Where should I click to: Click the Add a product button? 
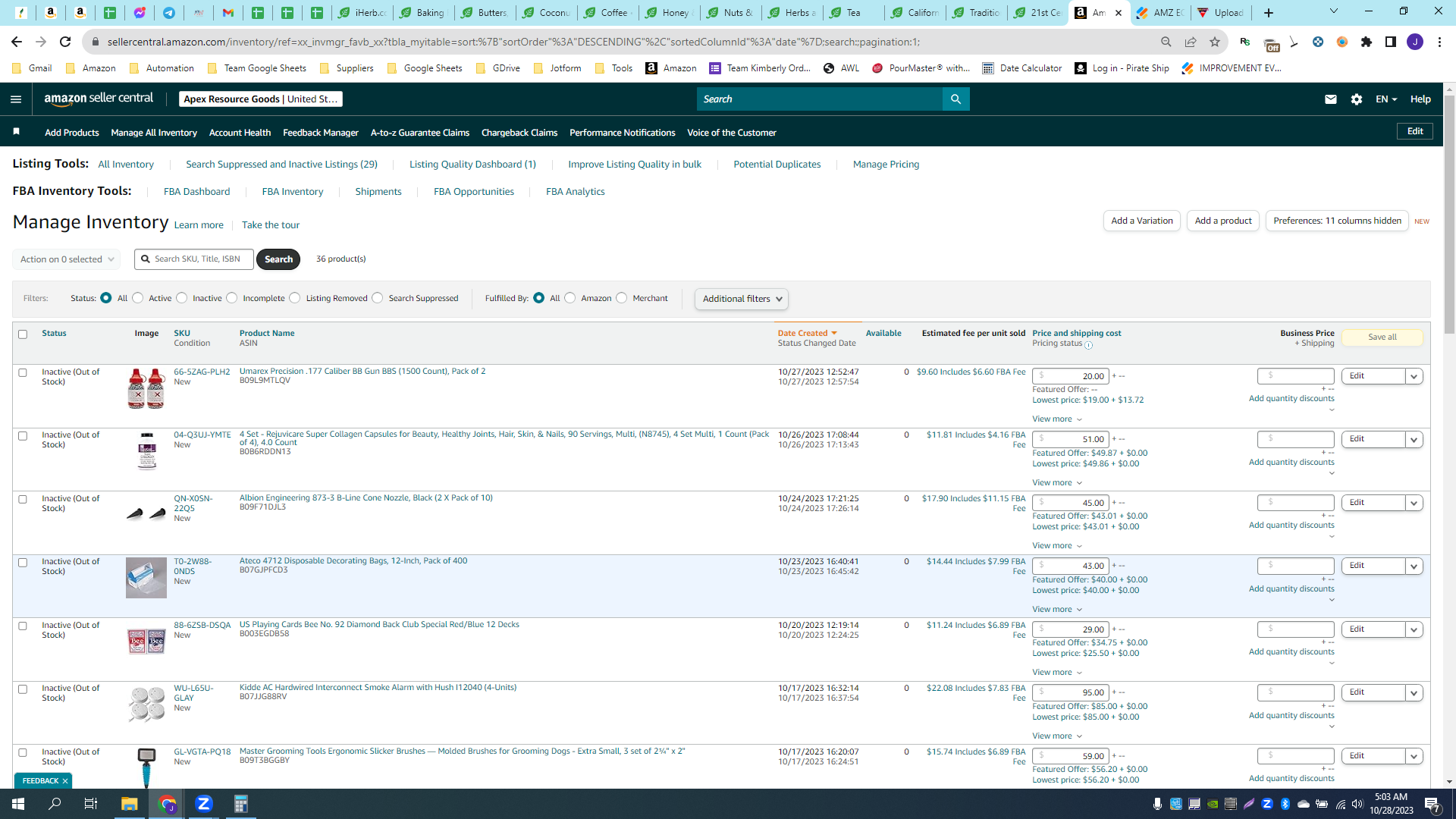(x=1223, y=221)
